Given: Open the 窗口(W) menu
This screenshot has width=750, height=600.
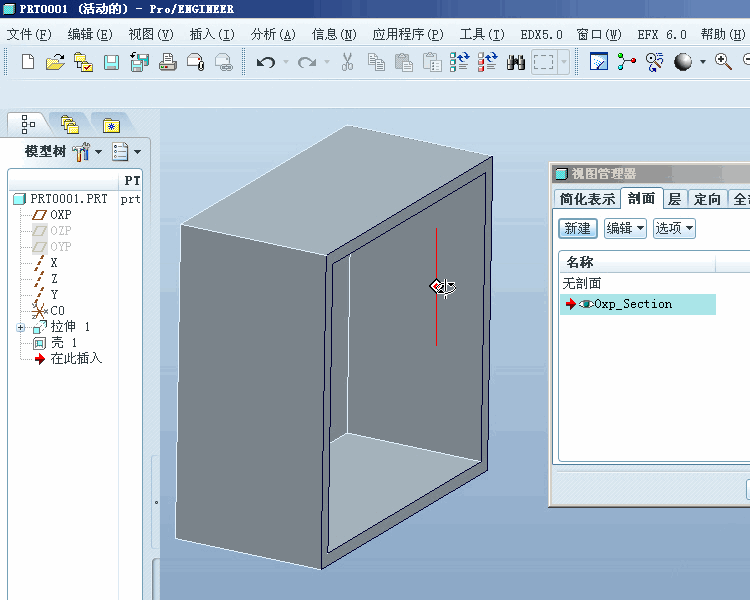Looking at the screenshot, I should pos(599,34).
